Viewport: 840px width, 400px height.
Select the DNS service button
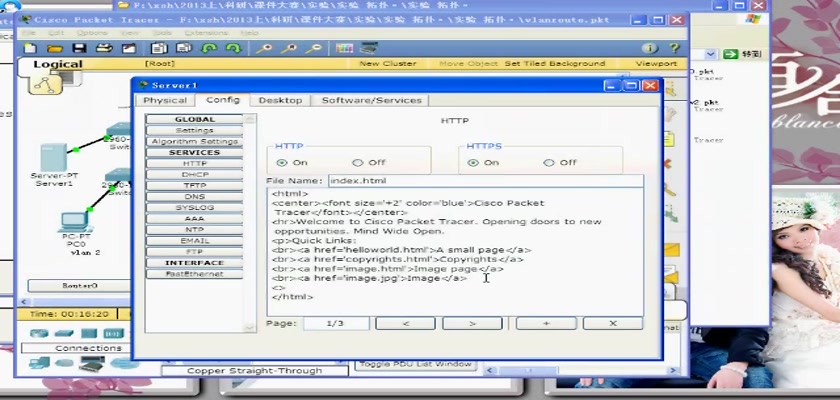pos(194,197)
